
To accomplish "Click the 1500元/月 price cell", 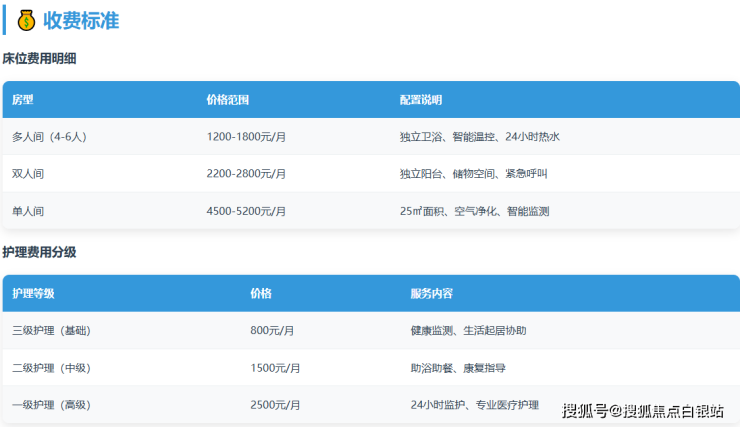I will (x=275, y=368).
